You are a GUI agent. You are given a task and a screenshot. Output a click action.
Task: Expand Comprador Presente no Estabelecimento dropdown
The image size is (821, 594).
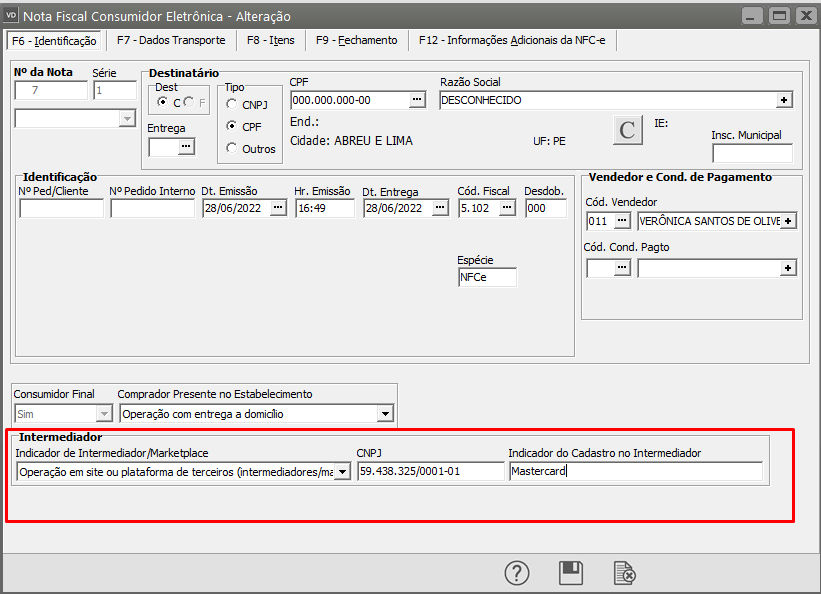[385, 413]
